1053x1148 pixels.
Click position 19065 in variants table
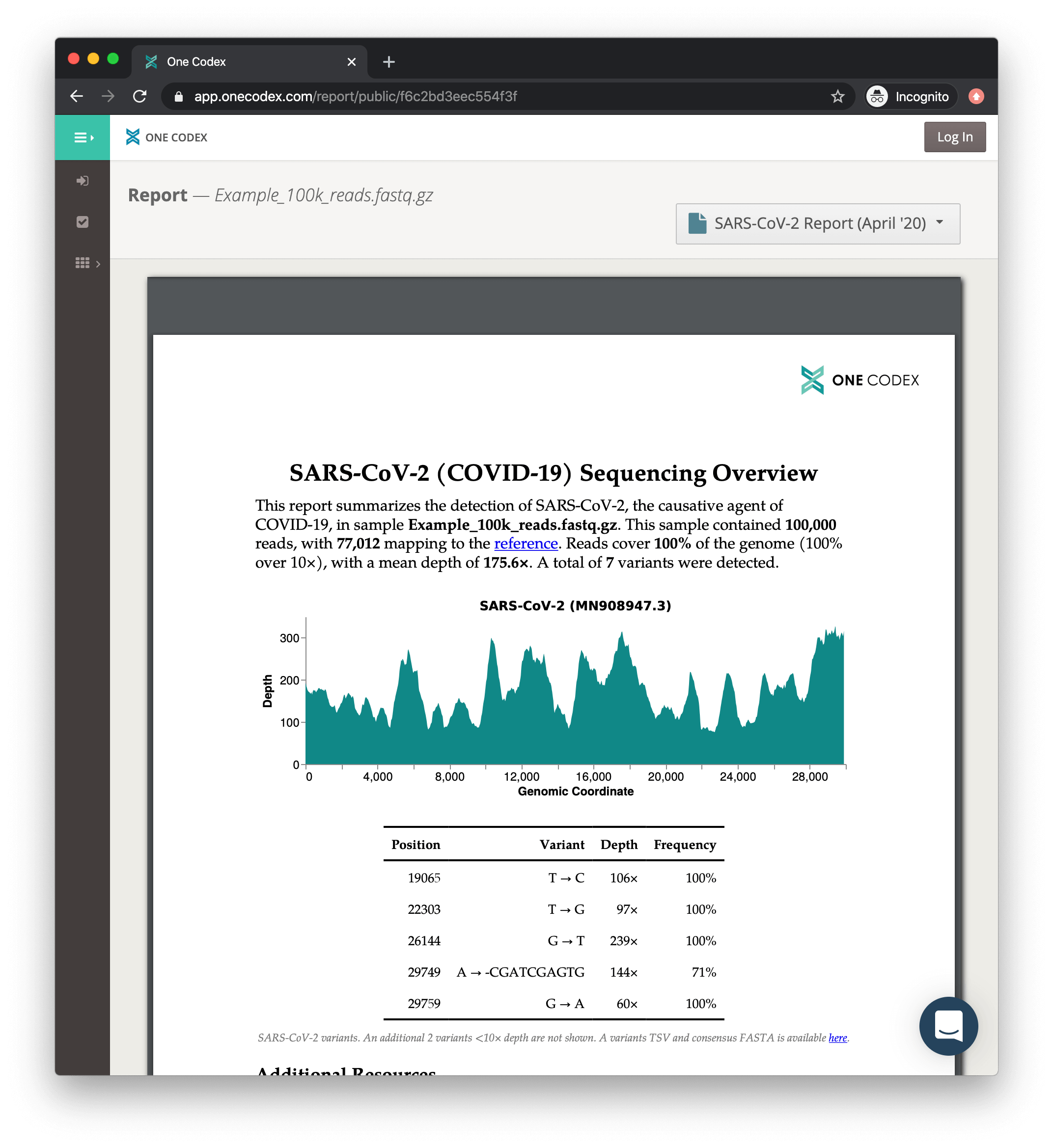click(424, 878)
